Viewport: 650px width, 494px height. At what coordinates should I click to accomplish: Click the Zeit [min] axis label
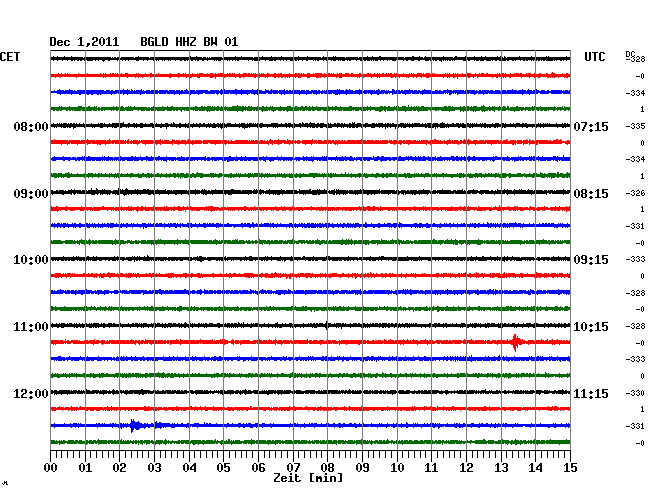[308, 478]
